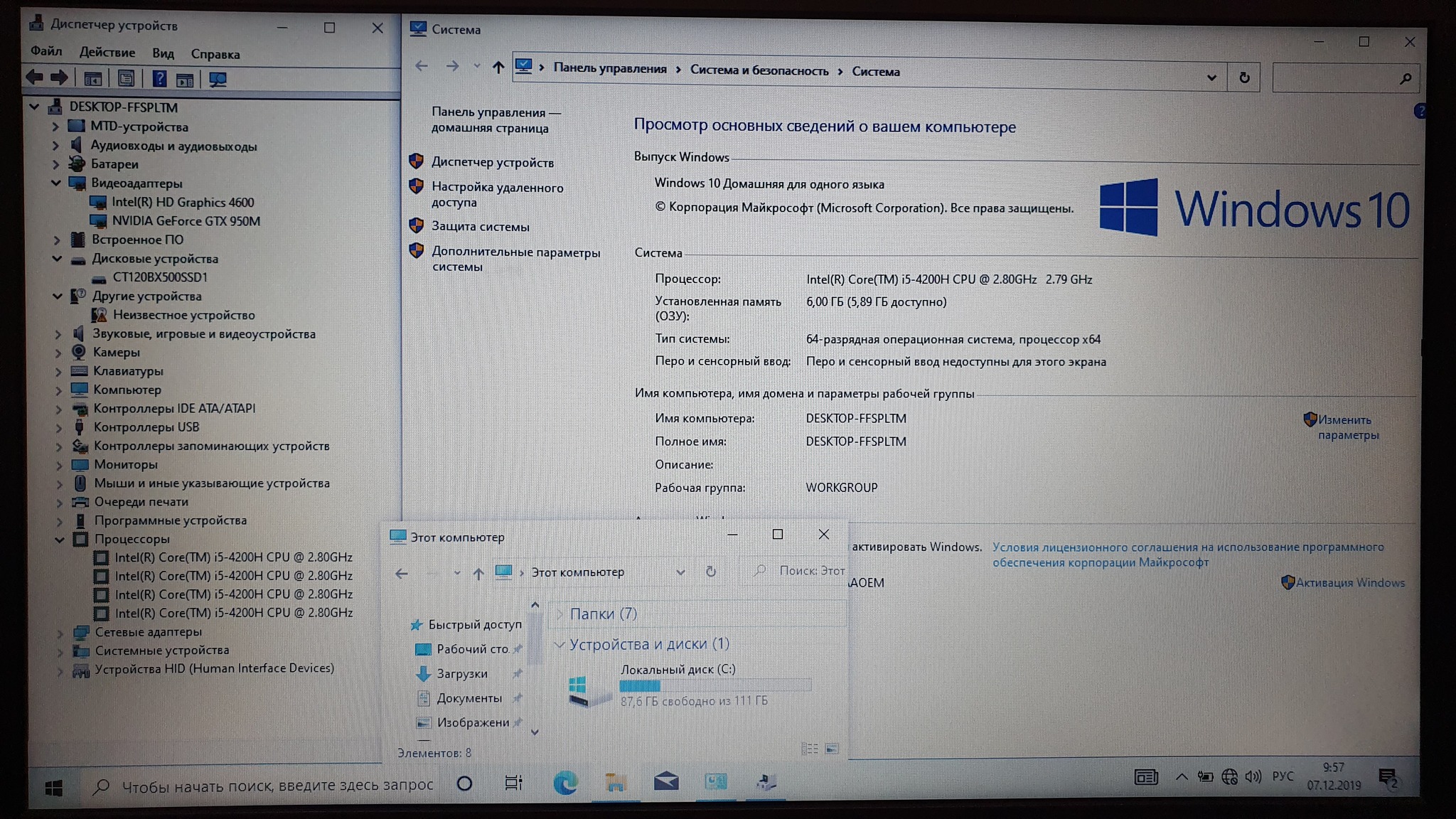Open the Справка menu
The width and height of the screenshot is (1456, 819).
[x=215, y=54]
